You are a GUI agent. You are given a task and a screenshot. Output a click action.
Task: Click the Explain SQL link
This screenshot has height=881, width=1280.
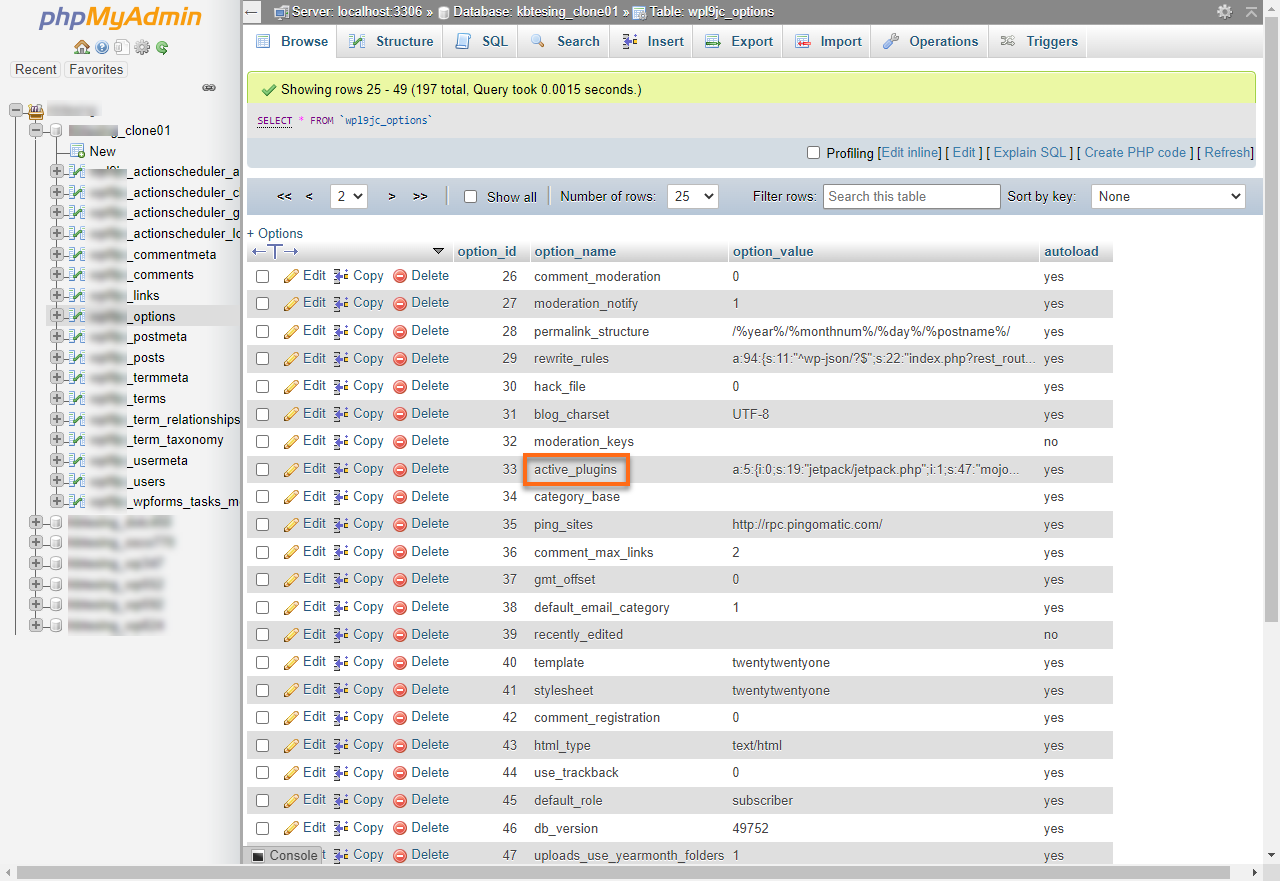pos(1029,152)
